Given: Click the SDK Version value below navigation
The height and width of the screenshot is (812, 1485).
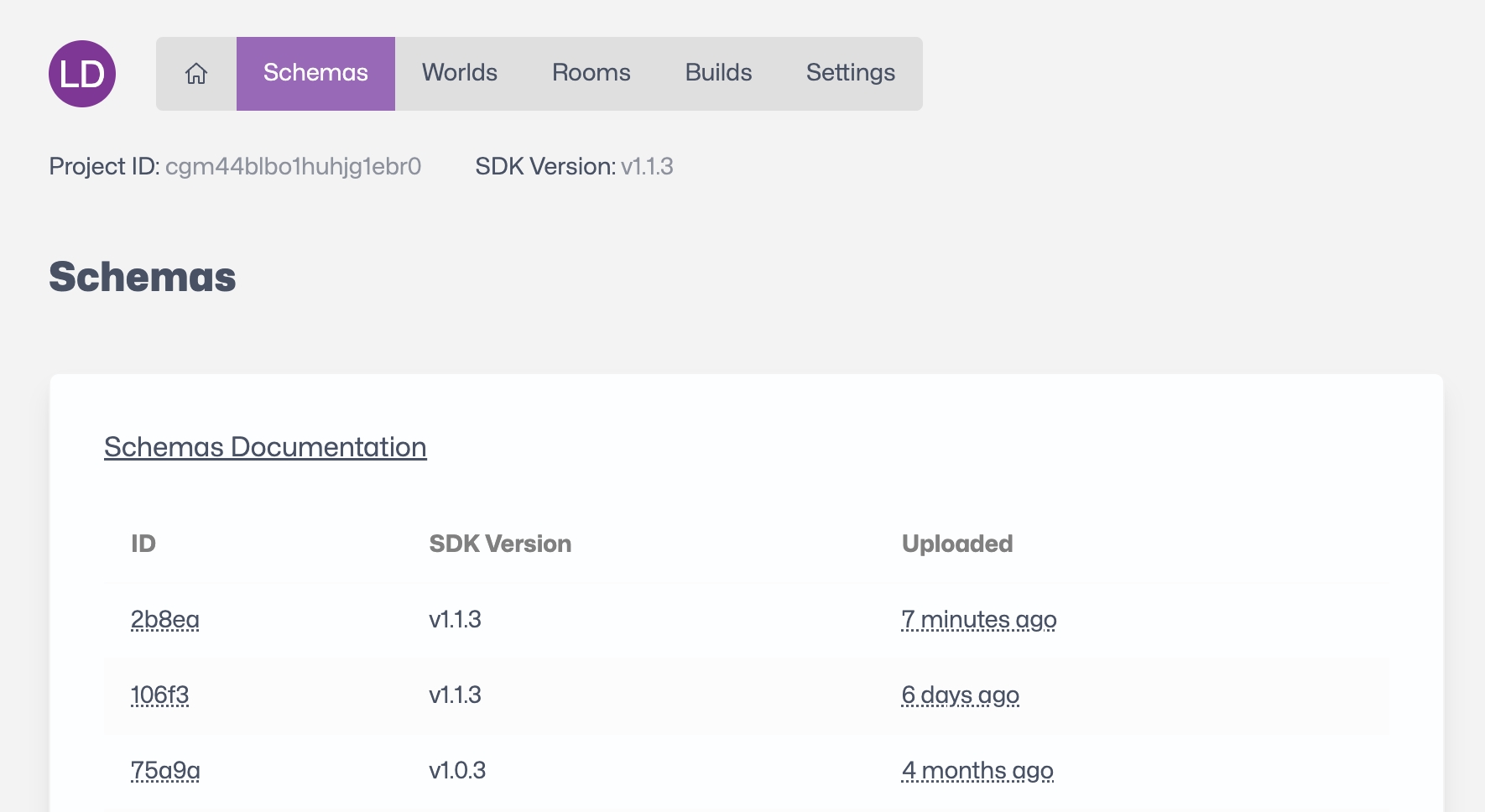Looking at the screenshot, I should (x=647, y=167).
